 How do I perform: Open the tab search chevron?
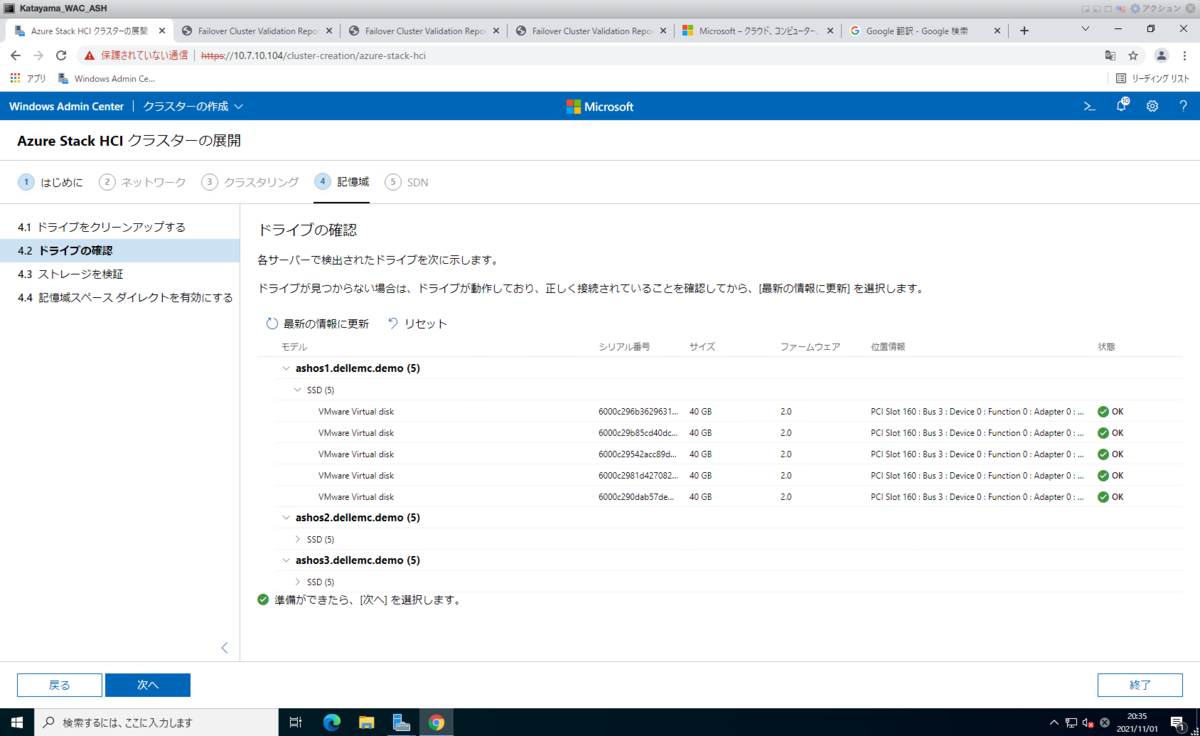(1087, 29)
